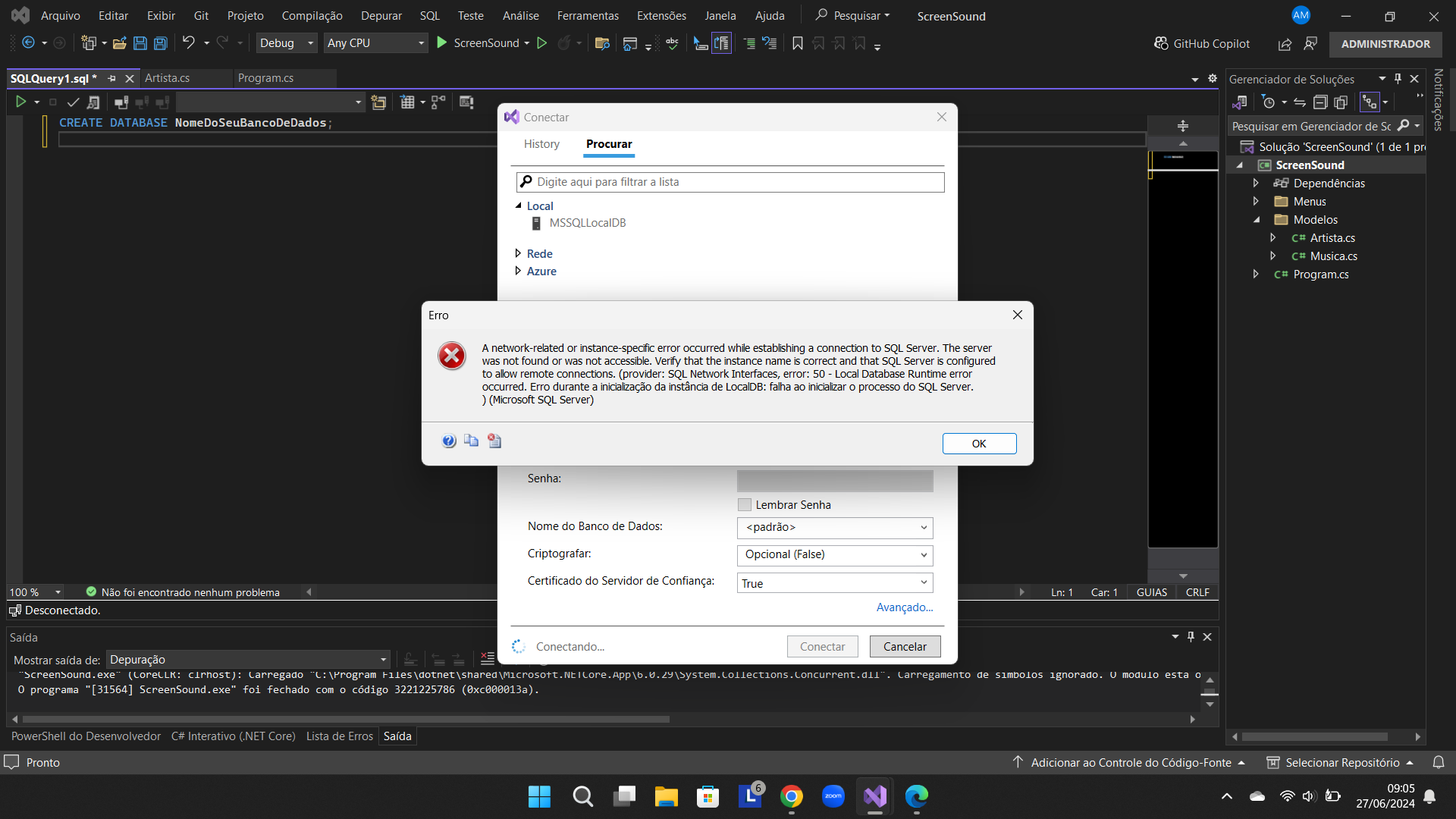This screenshot has width=1456, height=819.
Task: Click the Show All Files icon in Solution Explorer
Action: (x=1341, y=102)
